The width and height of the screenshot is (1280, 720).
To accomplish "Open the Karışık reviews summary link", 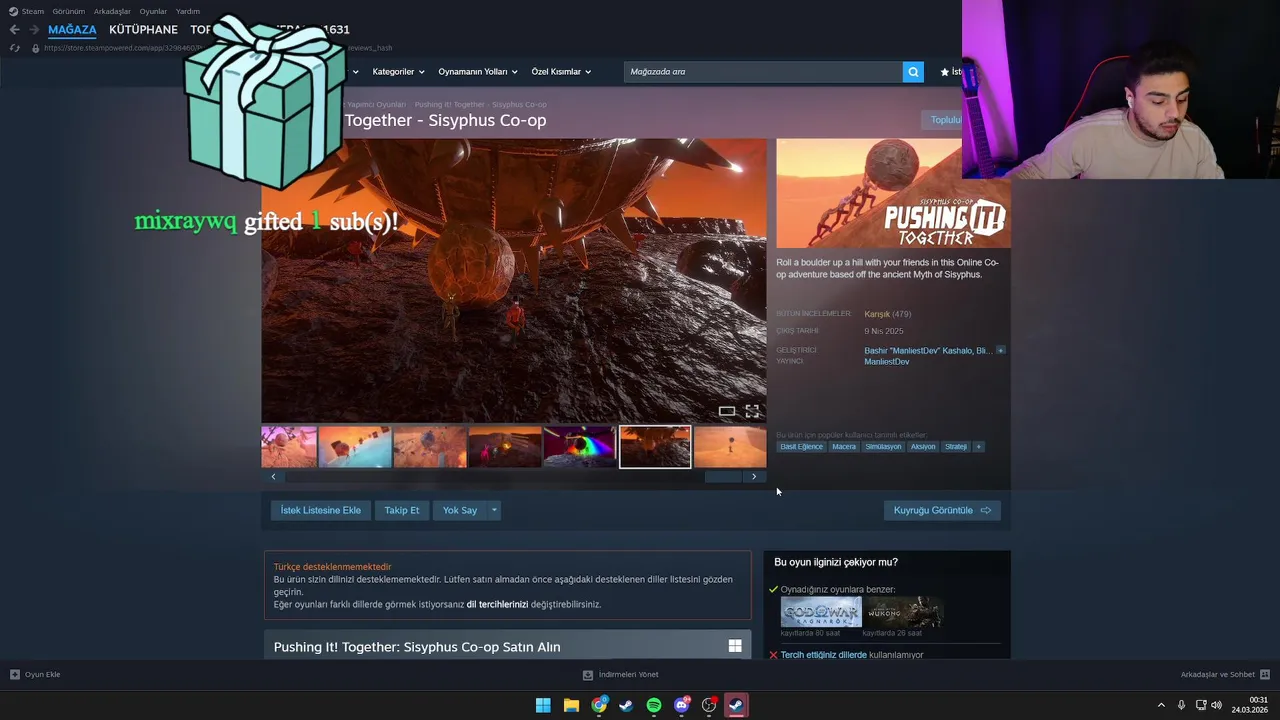I will click(x=877, y=314).
